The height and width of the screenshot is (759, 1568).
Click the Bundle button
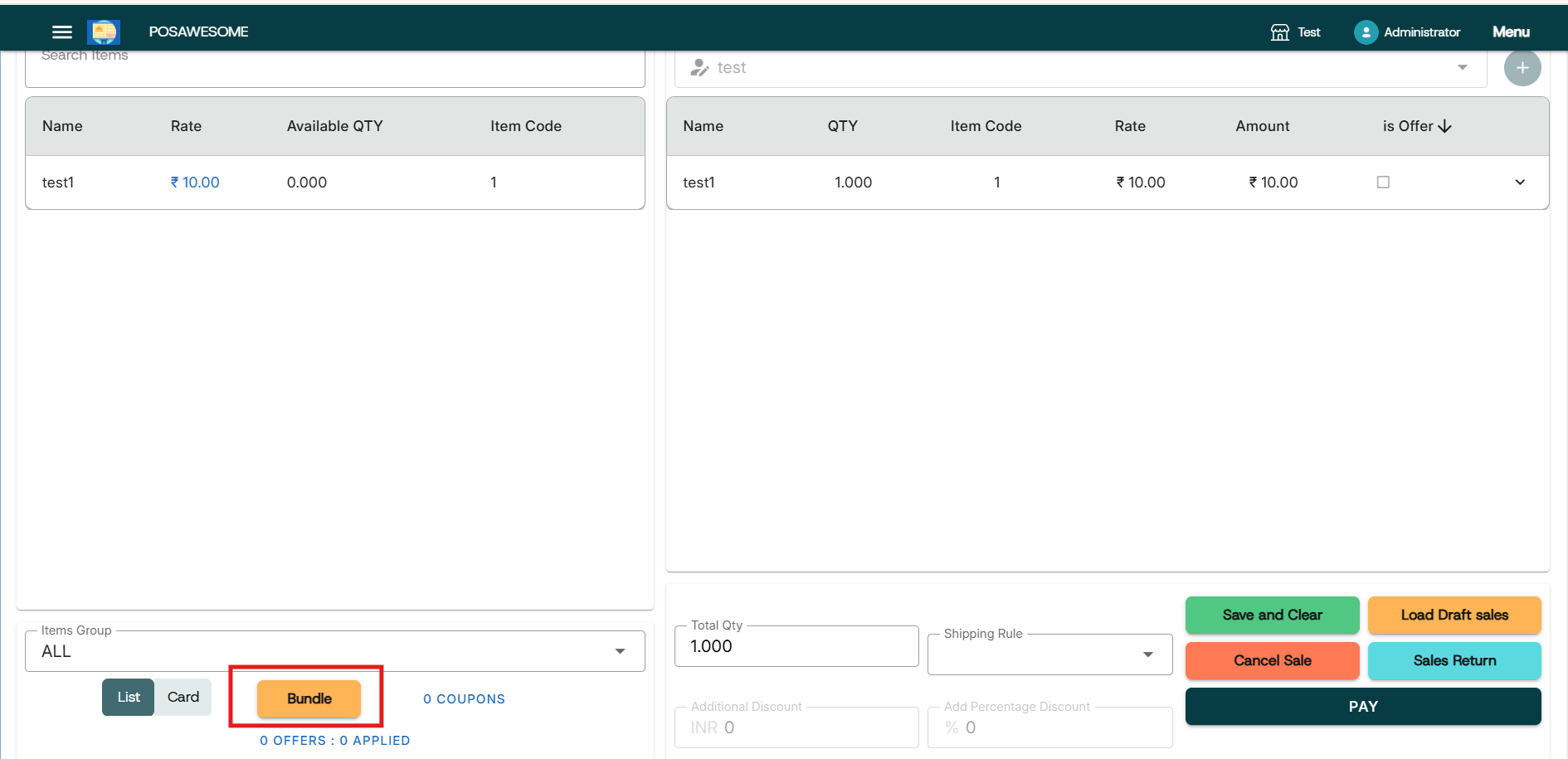tap(309, 698)
